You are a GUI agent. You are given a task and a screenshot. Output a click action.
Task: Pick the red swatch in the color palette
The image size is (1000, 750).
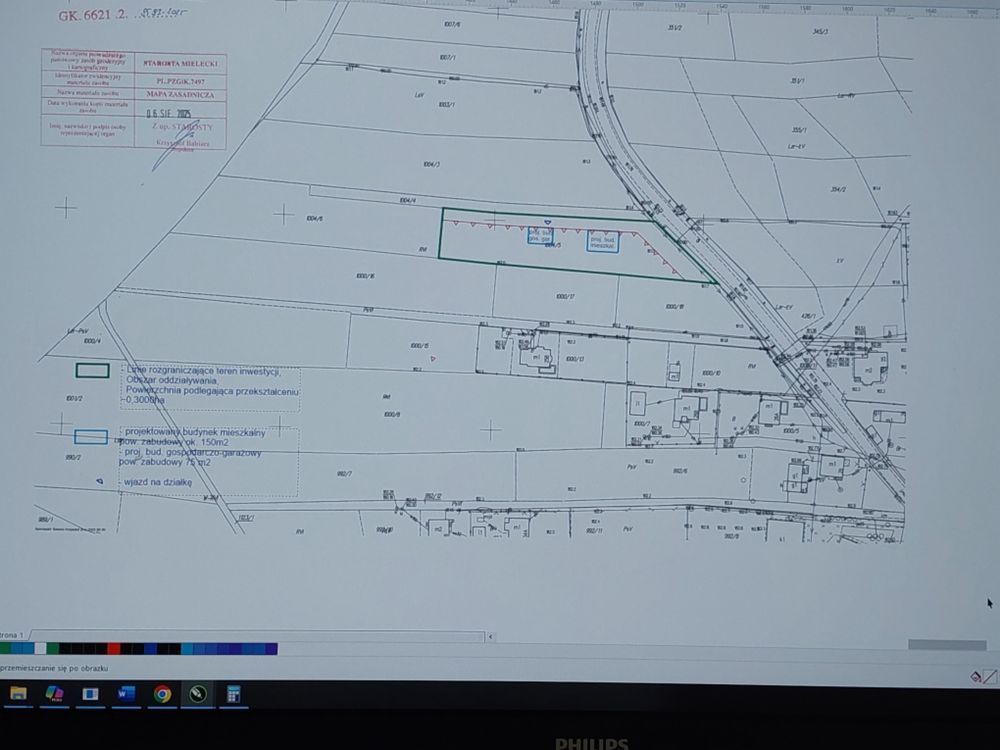tap(114, 649)
